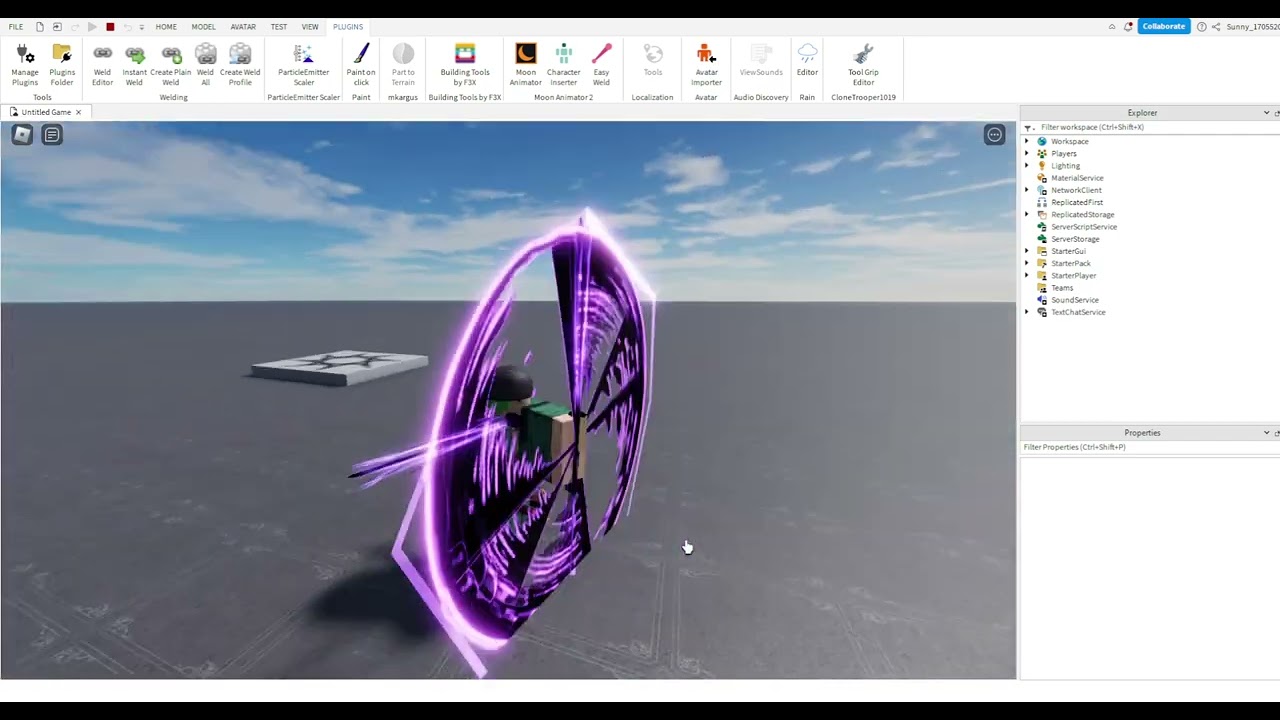Click the Part to Terrain plugin
1280x720 pixels.
click(x=403, y=65)
